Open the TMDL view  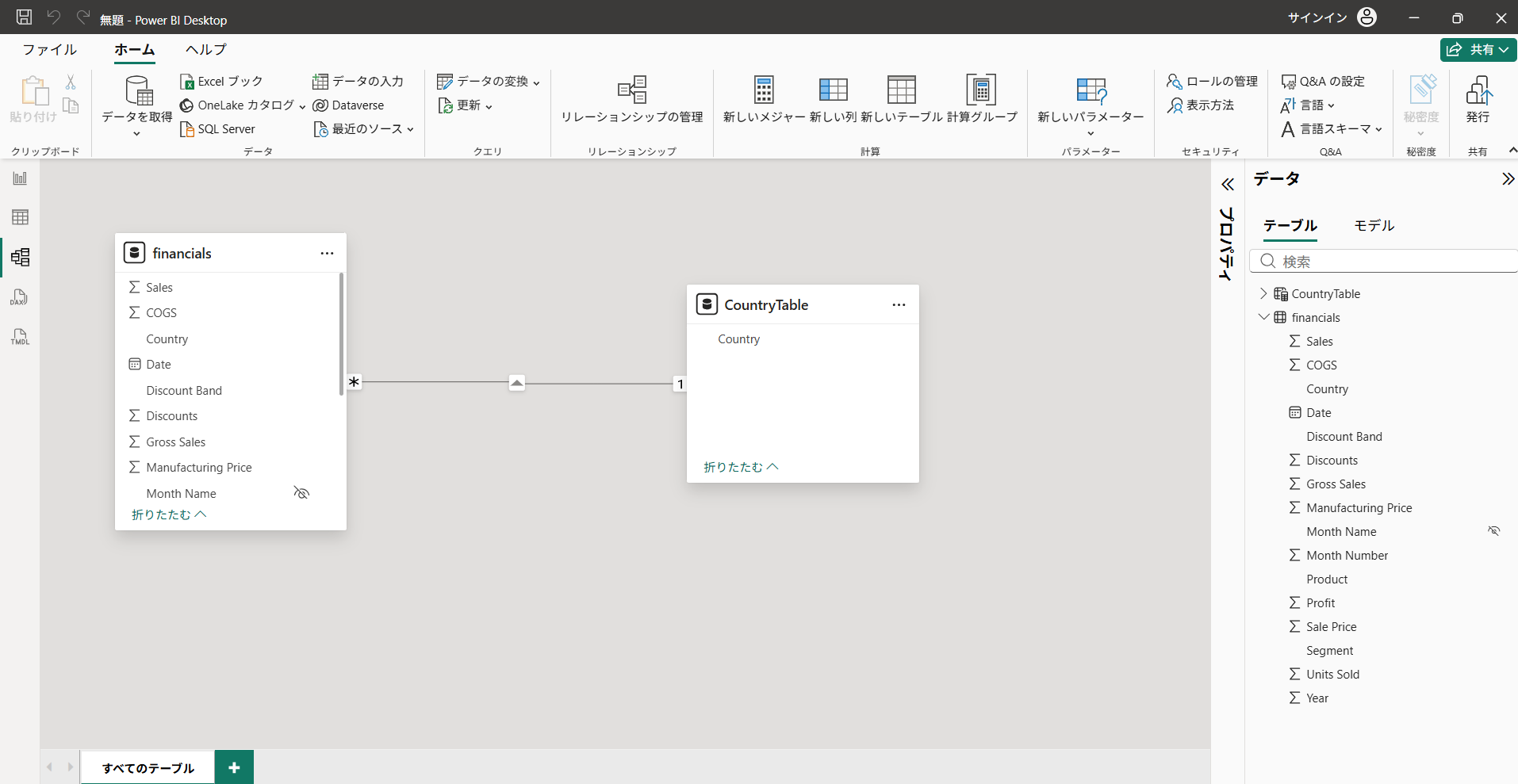[20, 337]
